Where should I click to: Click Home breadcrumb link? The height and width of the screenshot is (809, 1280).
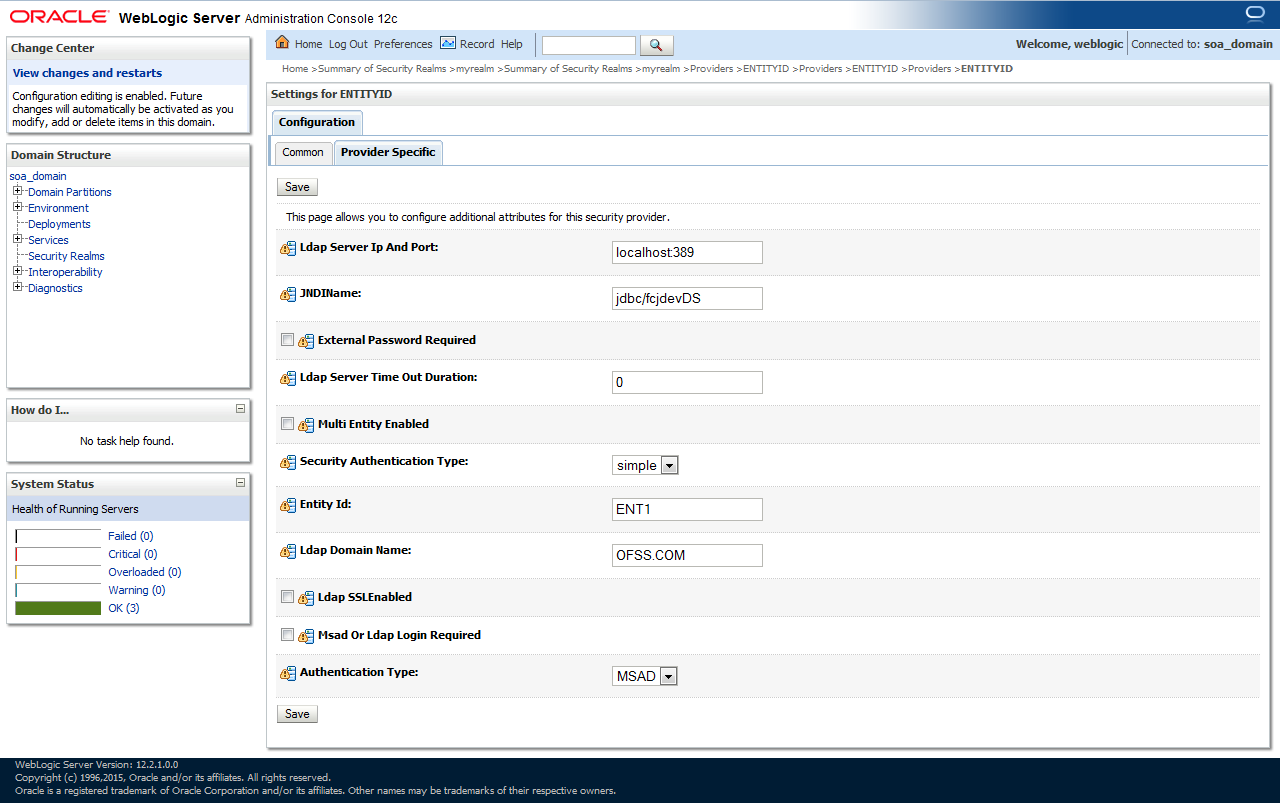tap(295, 69)
